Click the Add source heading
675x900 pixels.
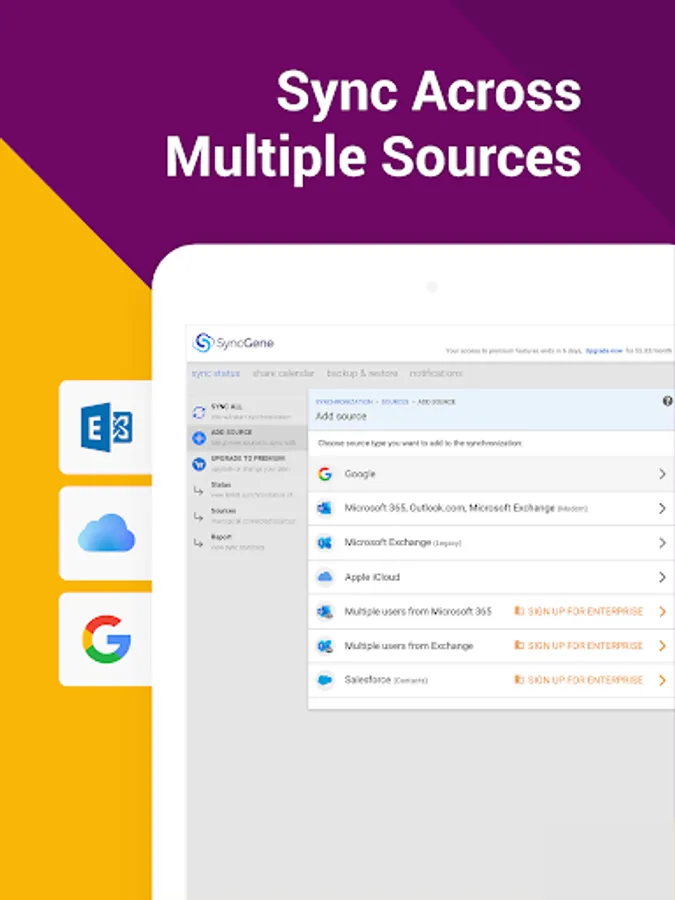point(341,416)
